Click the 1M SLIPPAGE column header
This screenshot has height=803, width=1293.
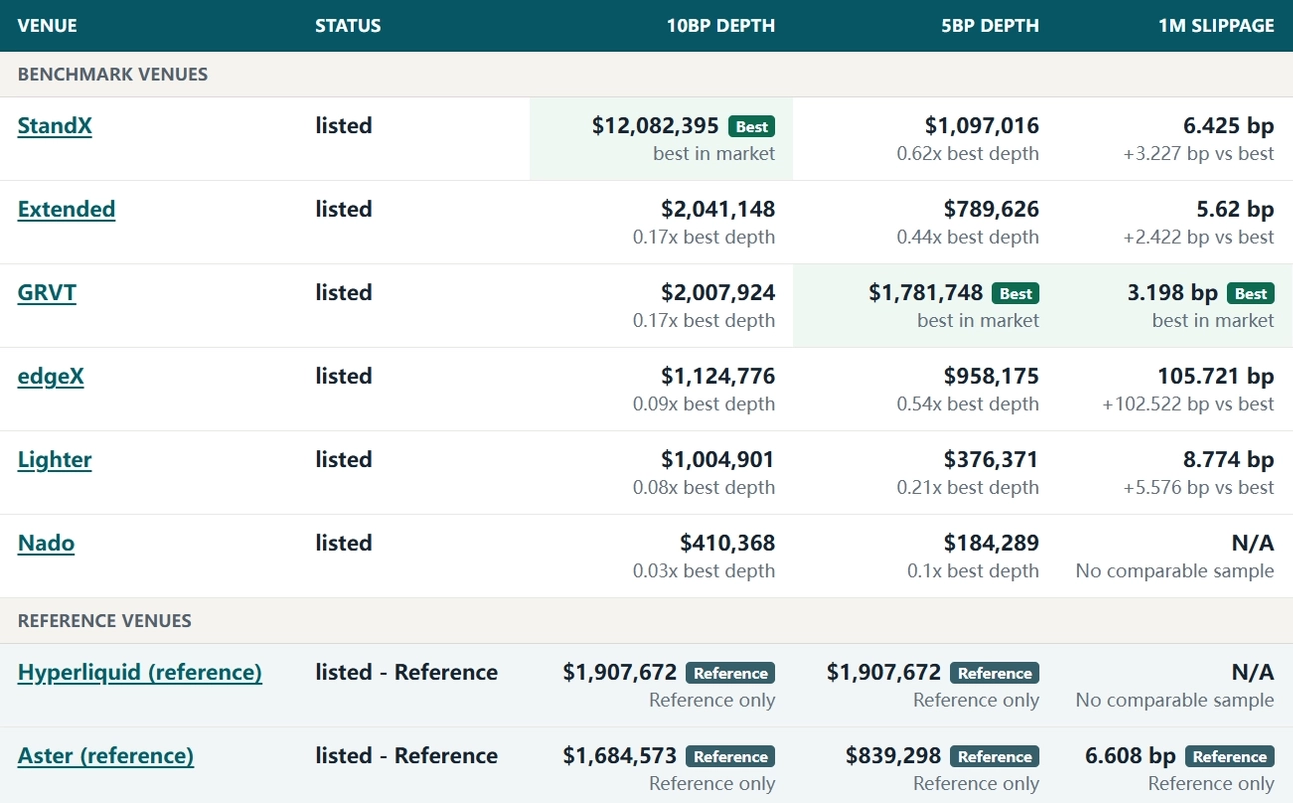tap(1216, 26)
